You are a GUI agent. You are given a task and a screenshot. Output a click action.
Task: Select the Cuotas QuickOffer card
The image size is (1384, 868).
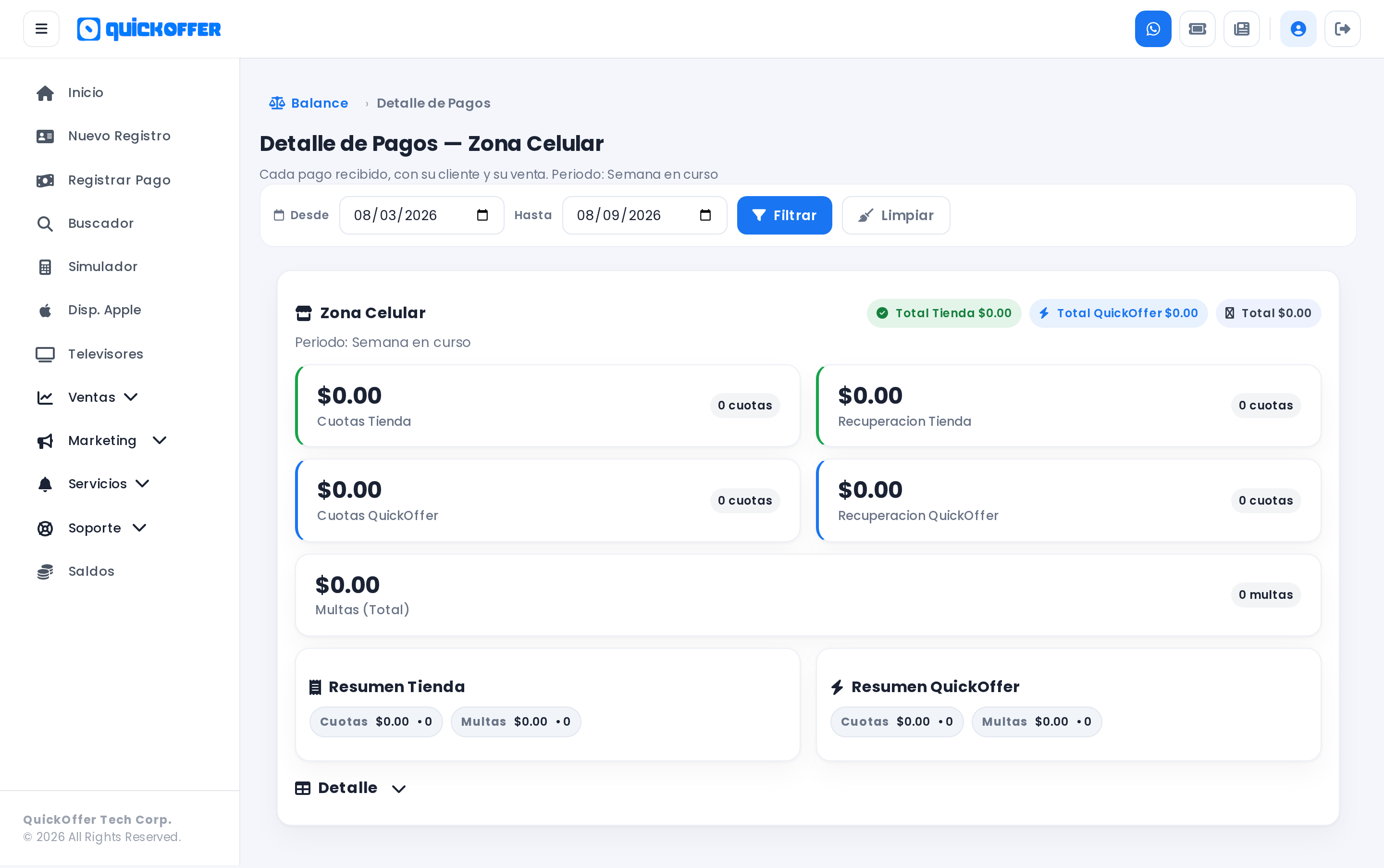coord(548,501)
